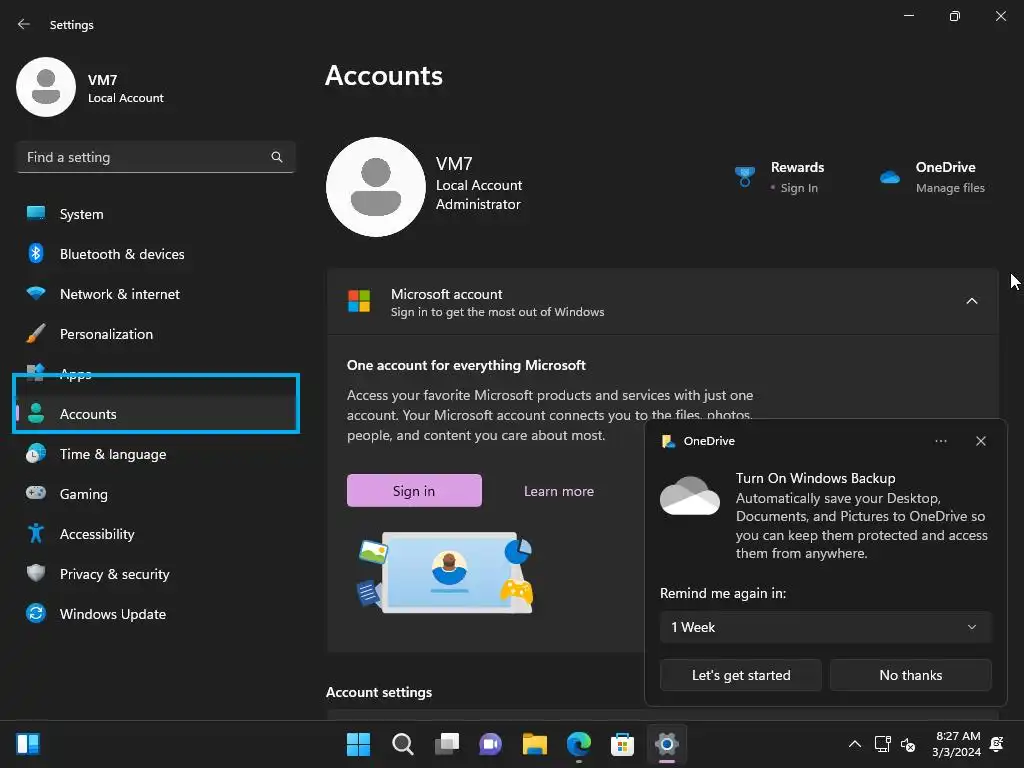1024x768 pixels.
Task: Open clock and date 8:27 AM
Action: [x=957, y=744]
